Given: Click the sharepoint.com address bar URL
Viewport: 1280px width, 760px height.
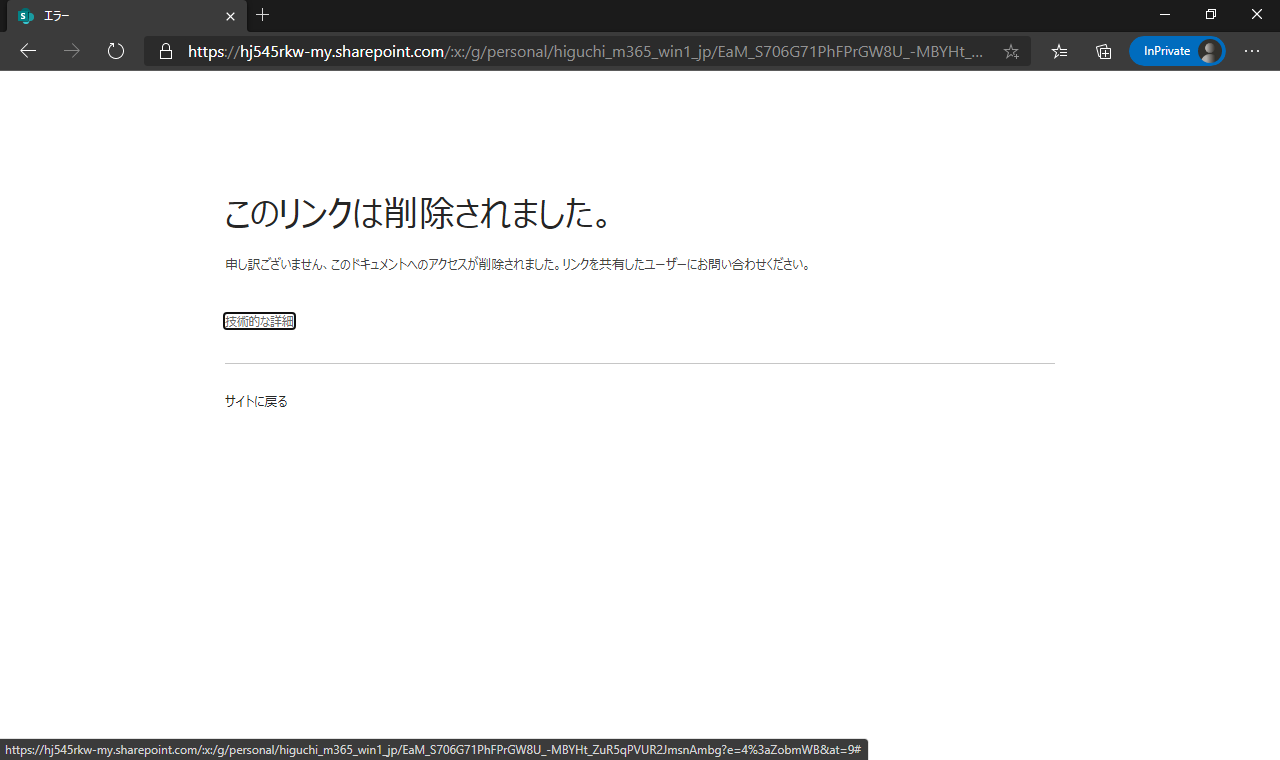Looking at the screenshot, I should pyautogui.click(x=585, y=51).
